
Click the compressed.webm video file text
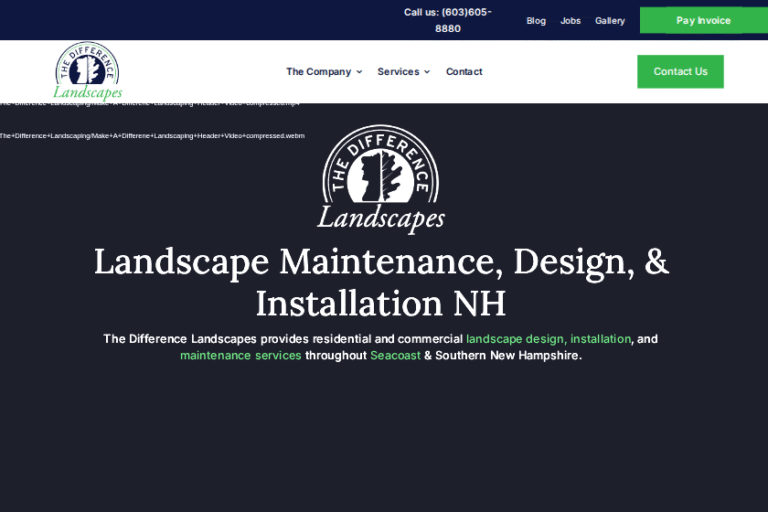152,135
